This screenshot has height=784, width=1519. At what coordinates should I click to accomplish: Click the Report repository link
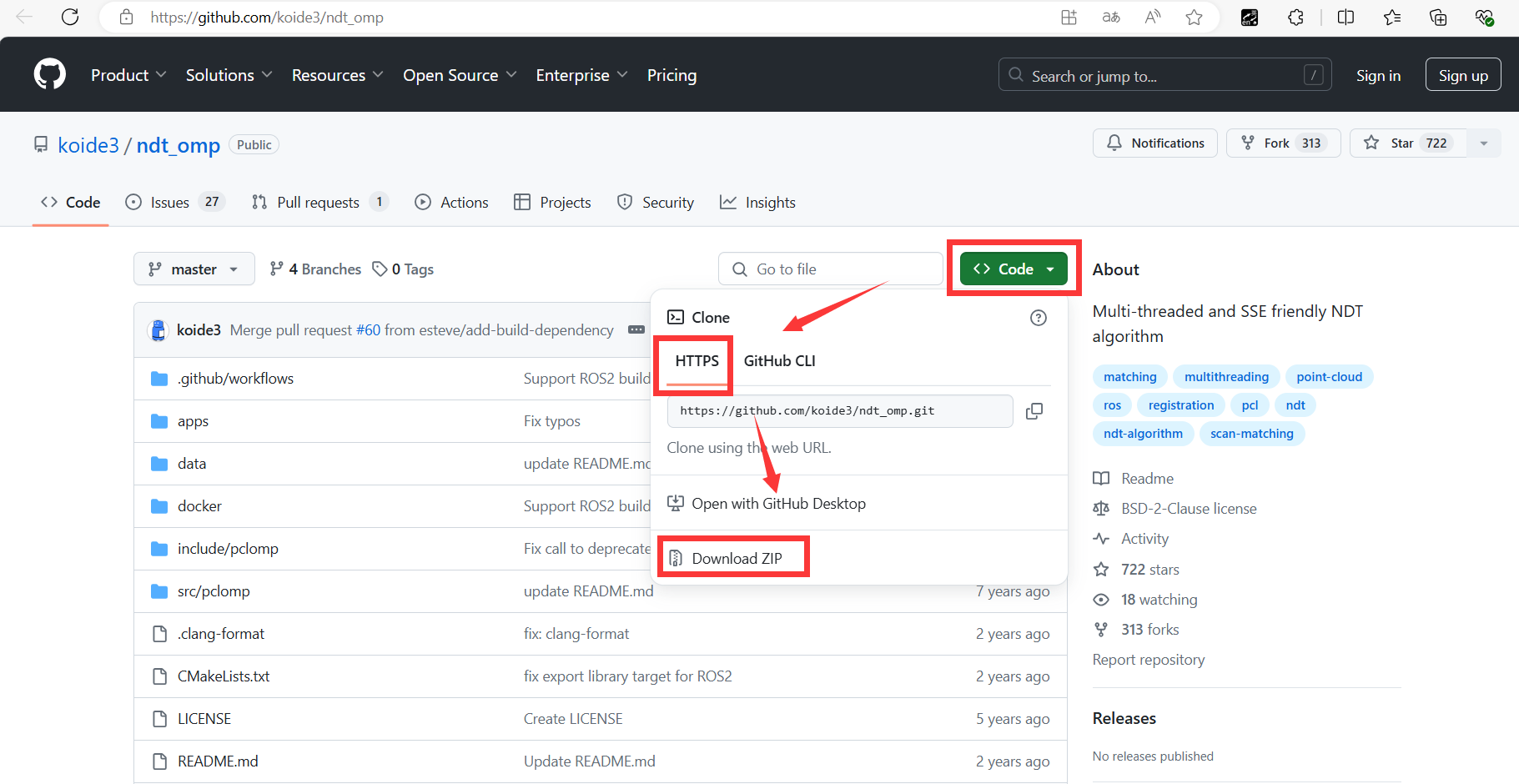tap(1149, 660)
